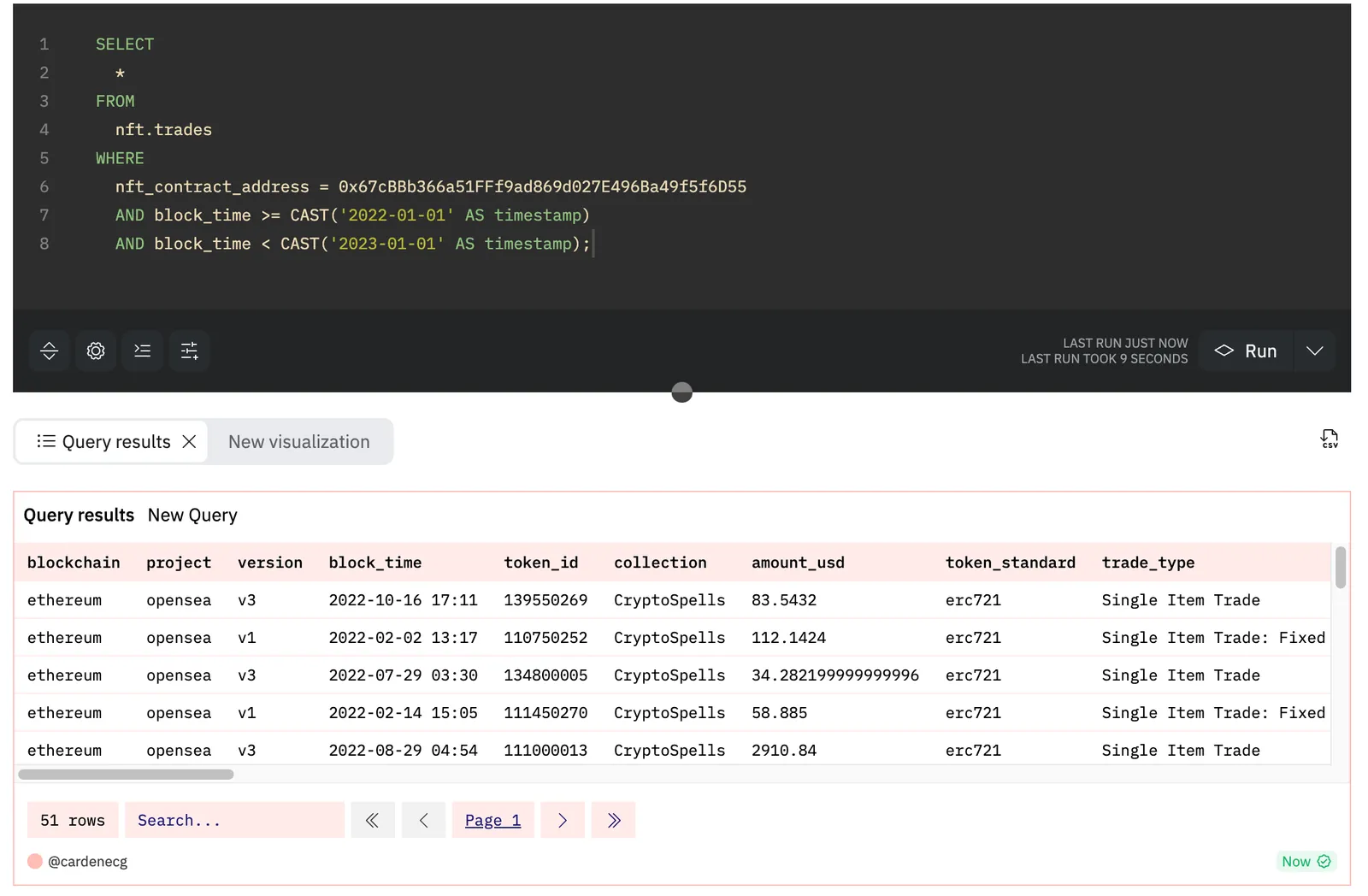
Task: Select the token_id cell 111000013
Action: (545, 751)
